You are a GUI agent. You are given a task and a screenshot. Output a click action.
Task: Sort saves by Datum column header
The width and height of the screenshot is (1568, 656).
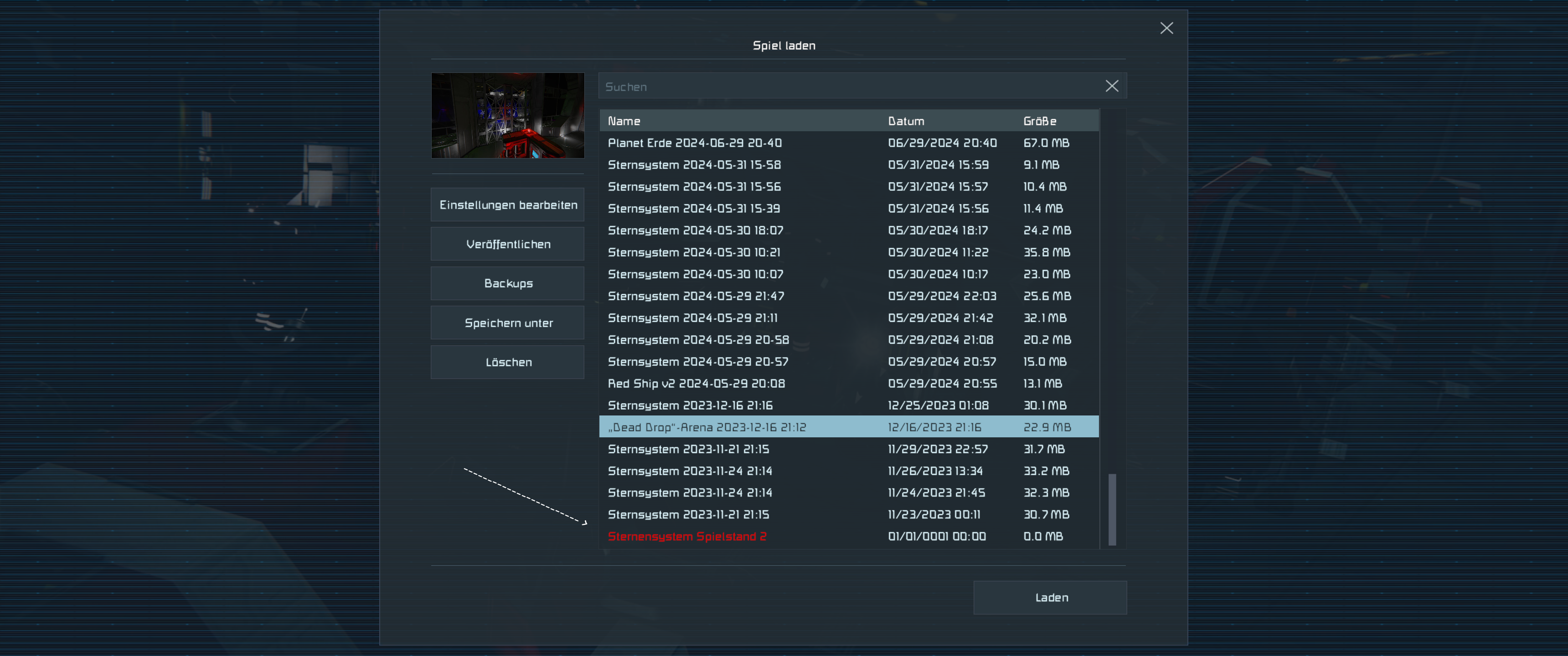906,121
